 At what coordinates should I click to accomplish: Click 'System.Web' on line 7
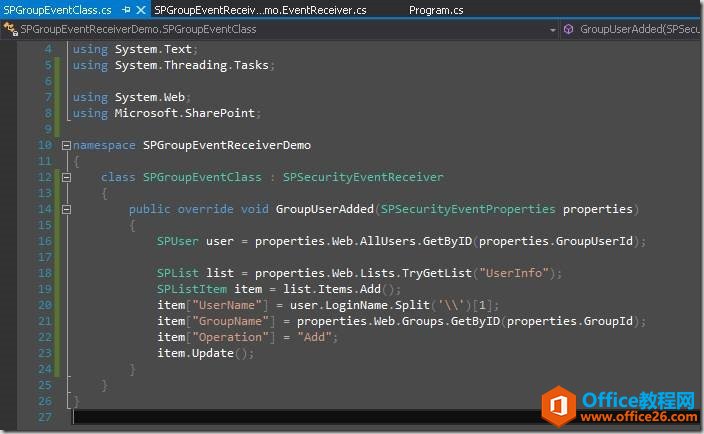150,97
